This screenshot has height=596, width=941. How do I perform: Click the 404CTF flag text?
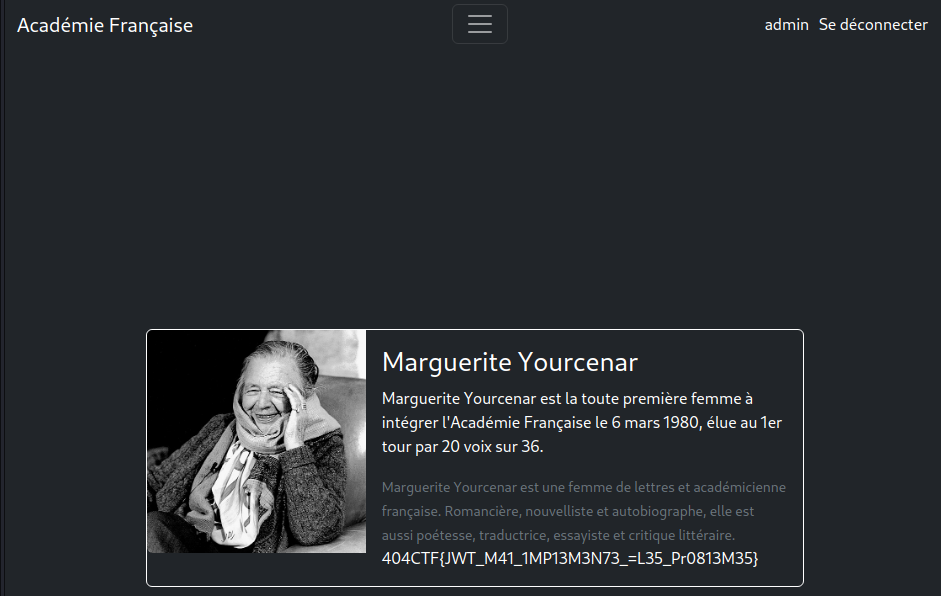point(570,558)
